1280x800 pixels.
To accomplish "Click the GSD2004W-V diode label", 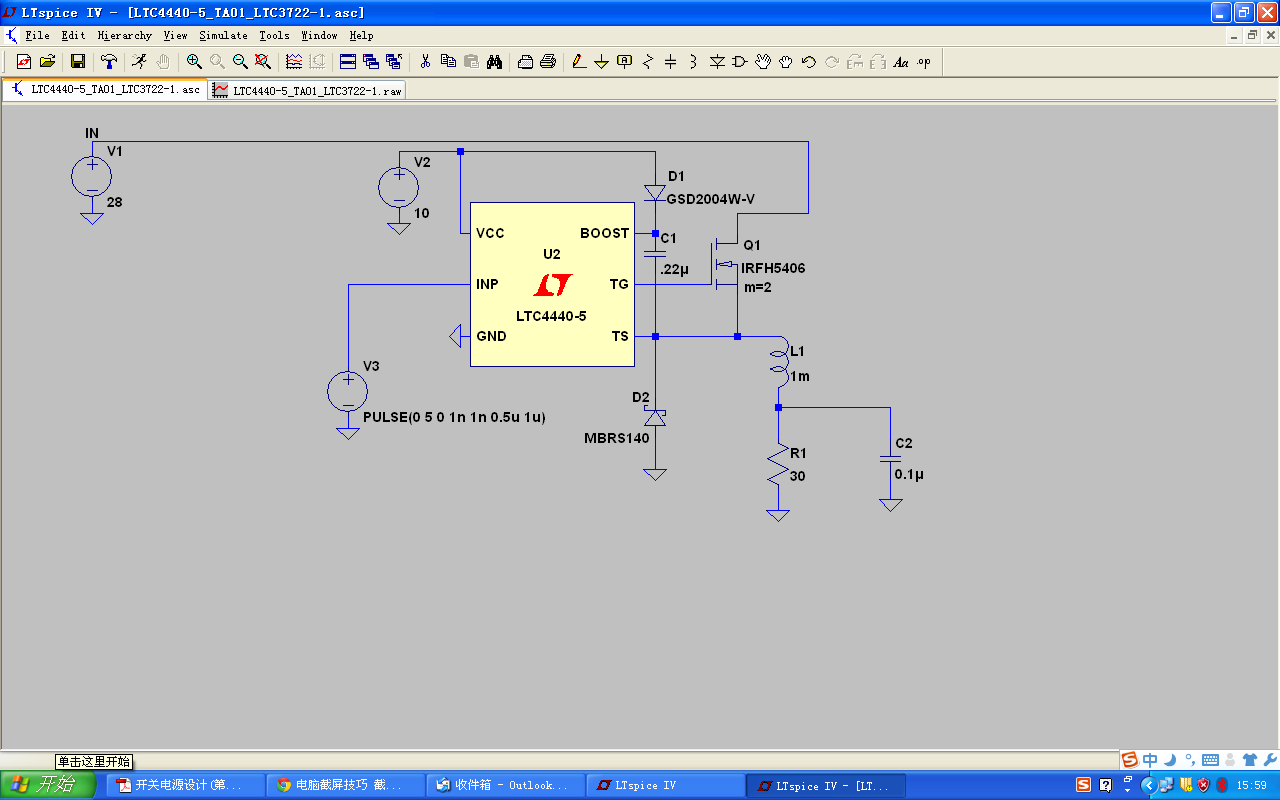I will point(711,199).
